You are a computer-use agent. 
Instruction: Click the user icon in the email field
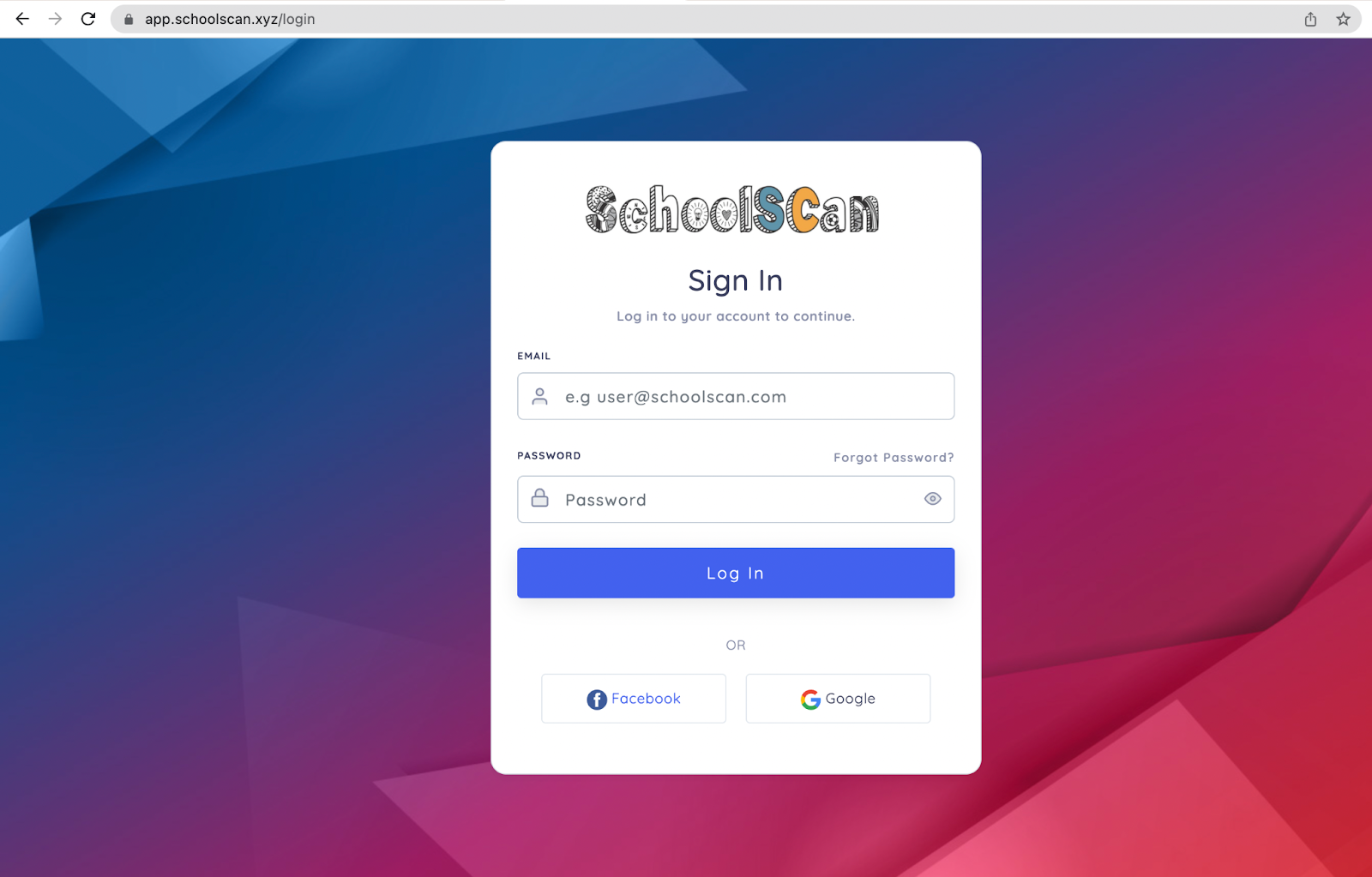click(x=539, y=396)
